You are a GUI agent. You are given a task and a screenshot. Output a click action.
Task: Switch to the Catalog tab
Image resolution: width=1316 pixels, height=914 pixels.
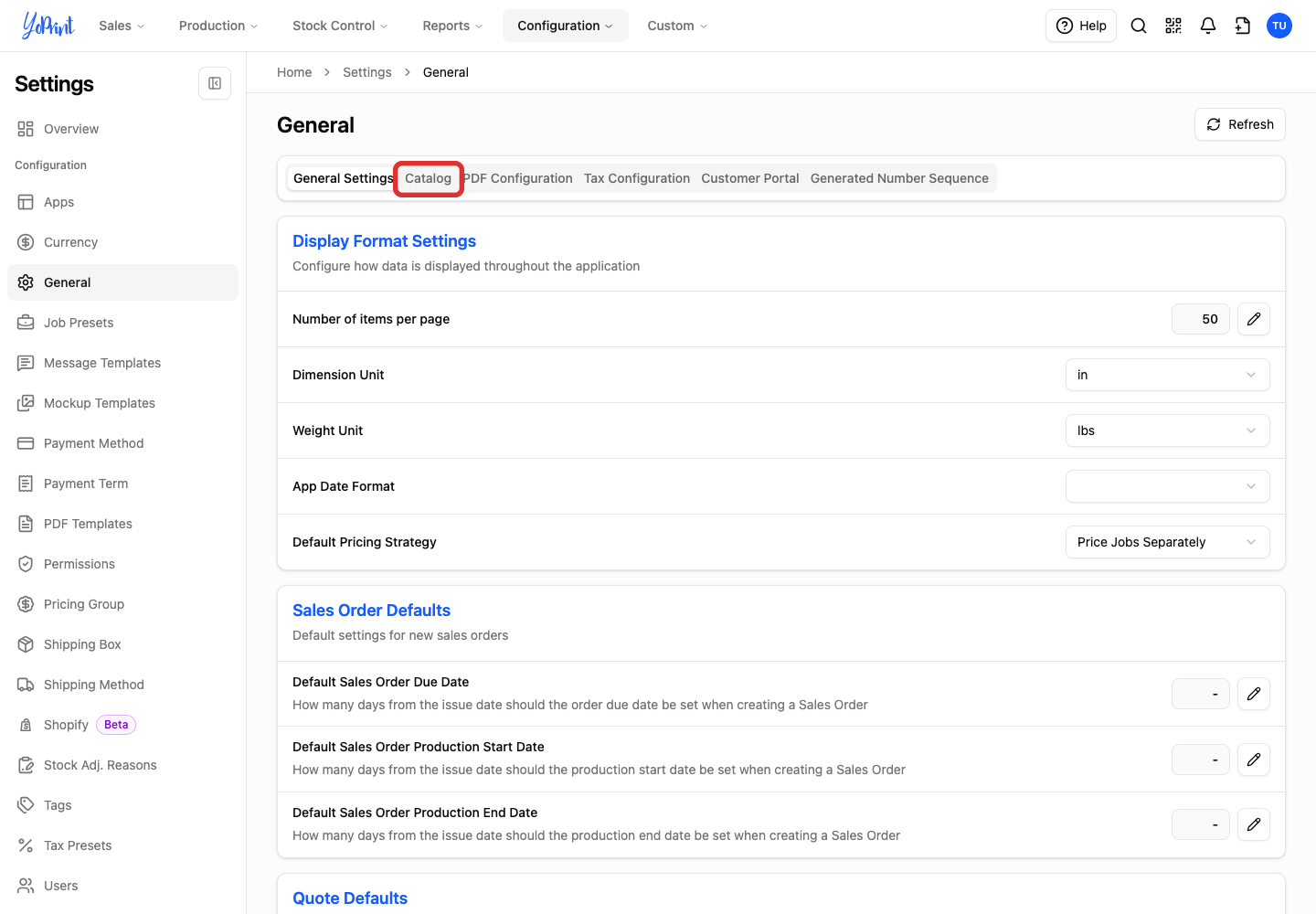pos(429,178)
